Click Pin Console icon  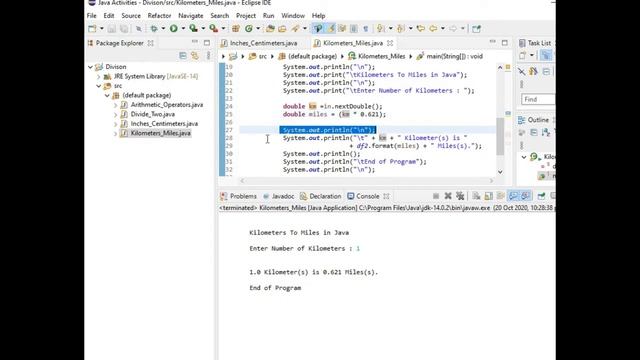(x=541, y=196)
